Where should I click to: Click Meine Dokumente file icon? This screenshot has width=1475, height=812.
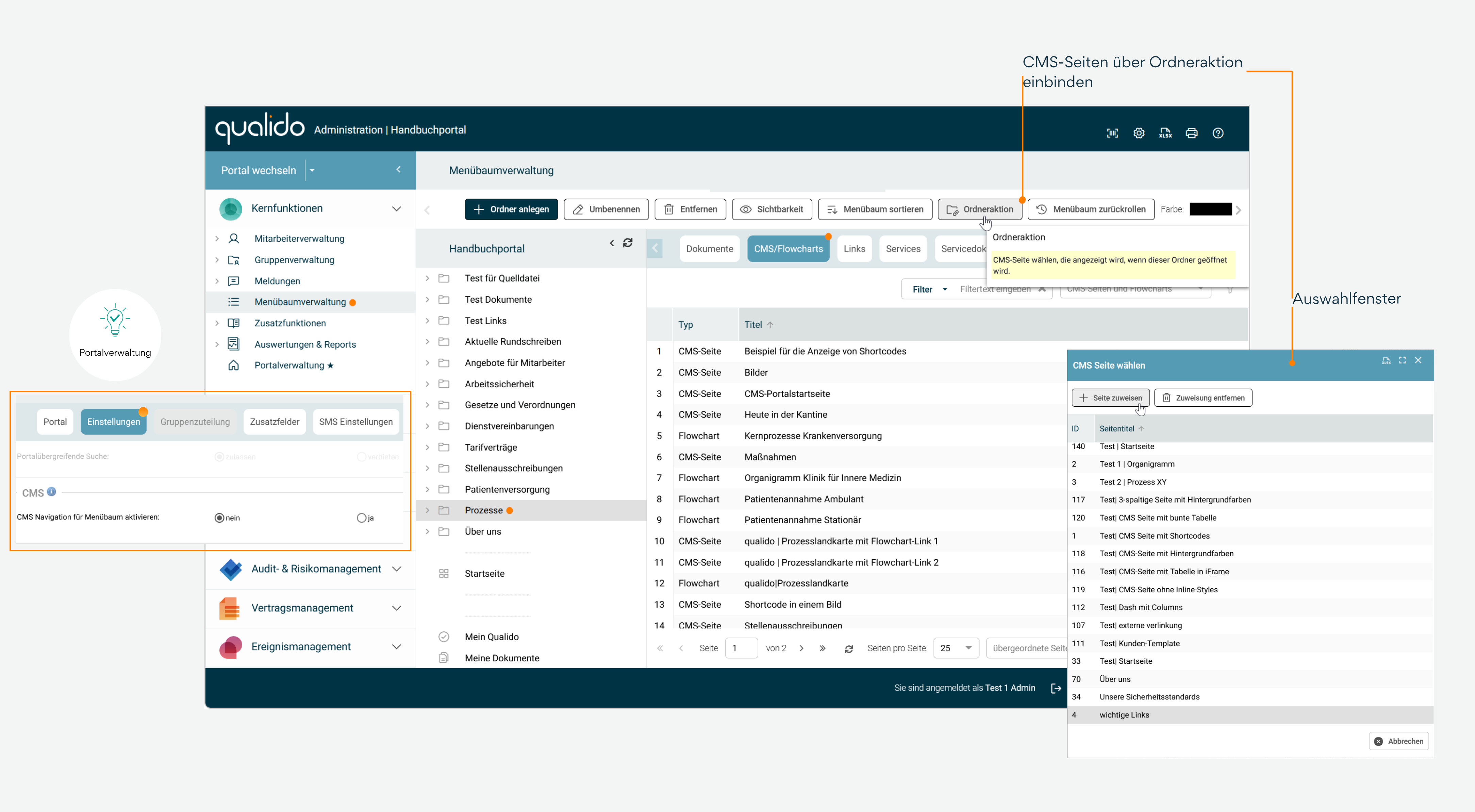tap(444, 658)
